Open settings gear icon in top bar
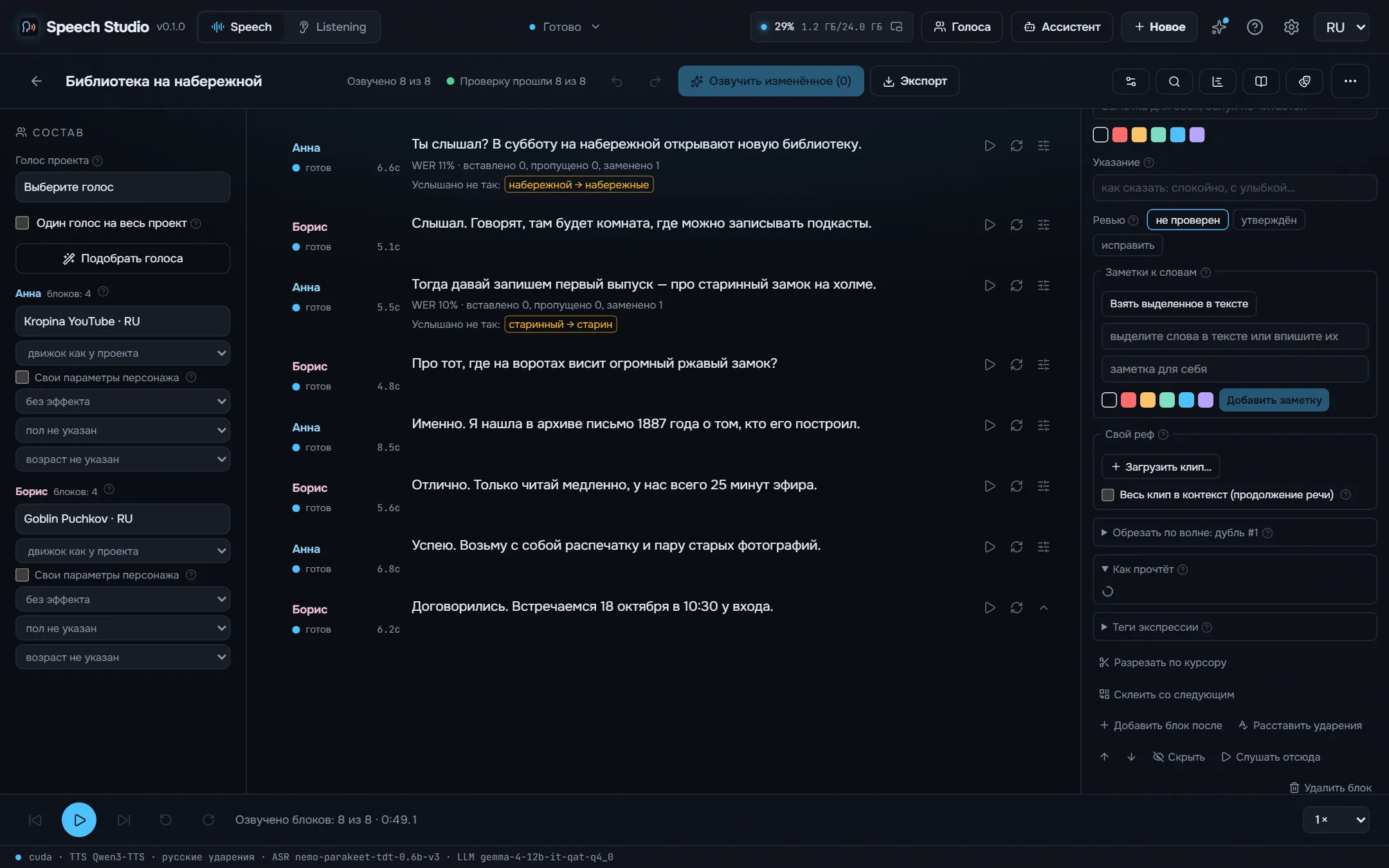Viewport: 1389px width, 868px height. [1291, 27]
